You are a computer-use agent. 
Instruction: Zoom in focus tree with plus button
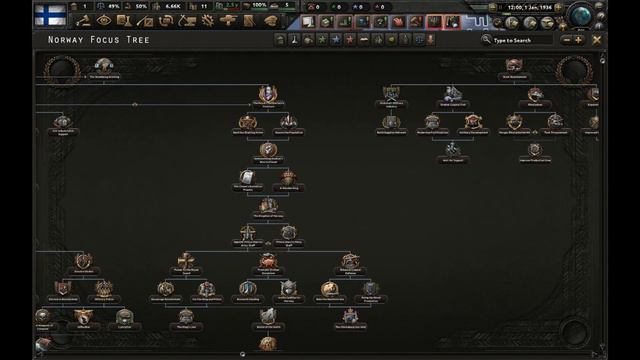[578, 40]
